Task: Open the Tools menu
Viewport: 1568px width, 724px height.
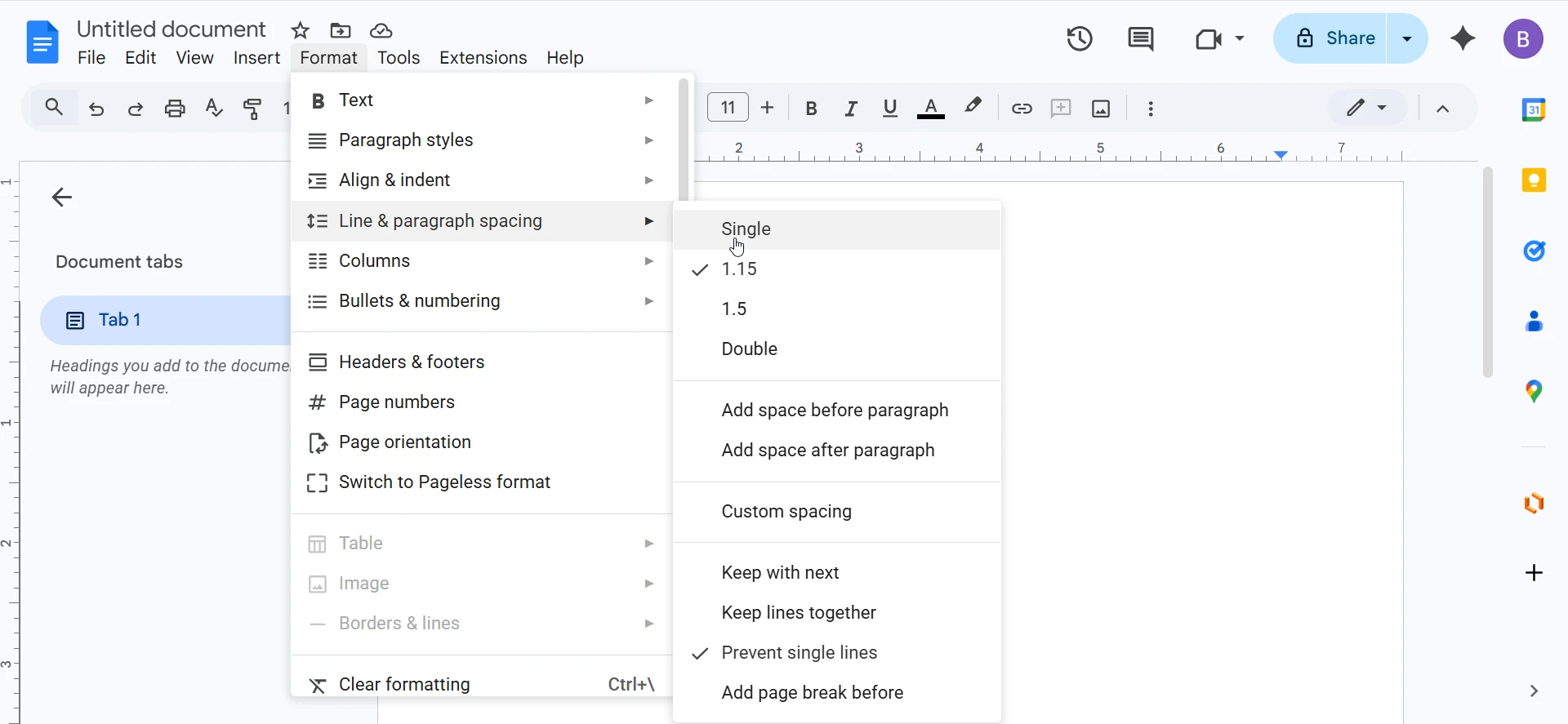Action: pyautogui.click(x=399, y=58)
